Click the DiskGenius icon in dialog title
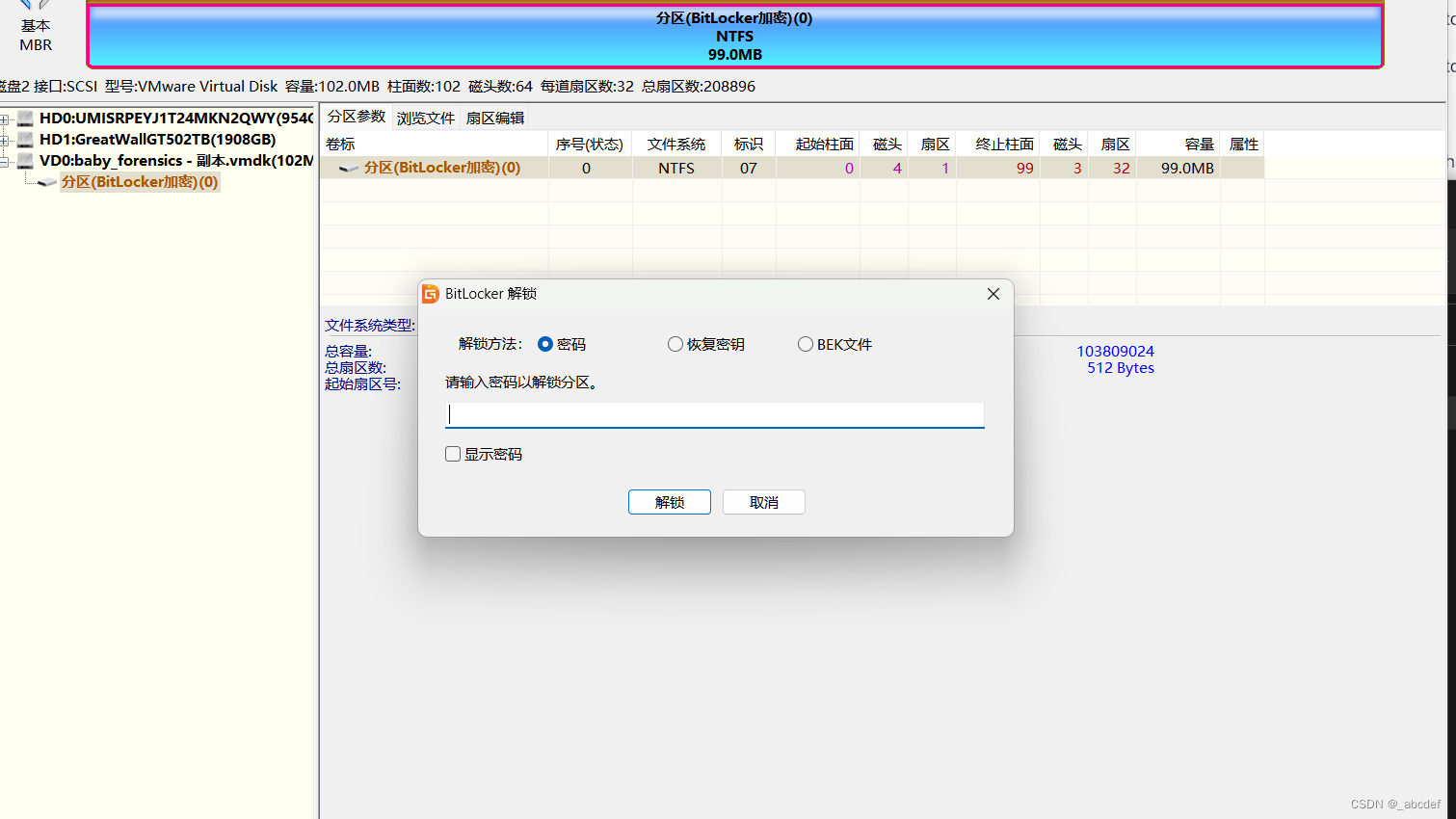The height and width of the screenshot is (819, 1456). tap(431, 294)
